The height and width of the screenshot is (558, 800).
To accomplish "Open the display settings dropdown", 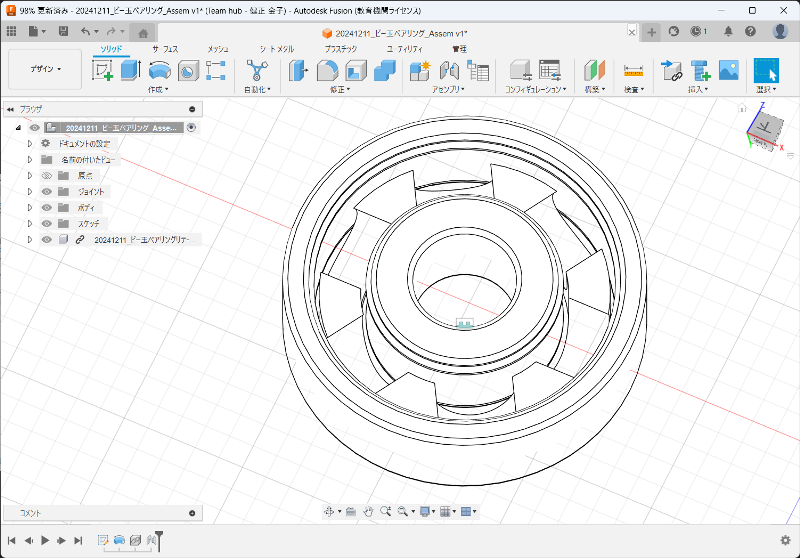I will 427,511.
